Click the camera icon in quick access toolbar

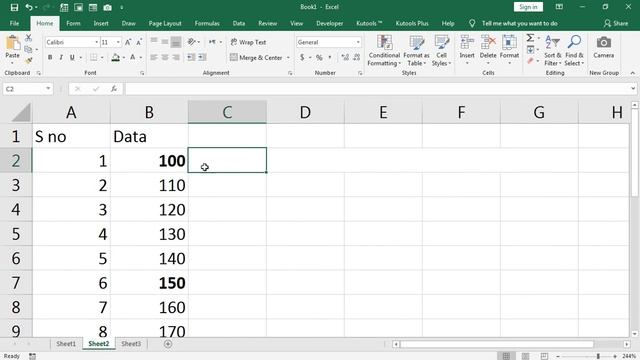[x=107, y=7]
